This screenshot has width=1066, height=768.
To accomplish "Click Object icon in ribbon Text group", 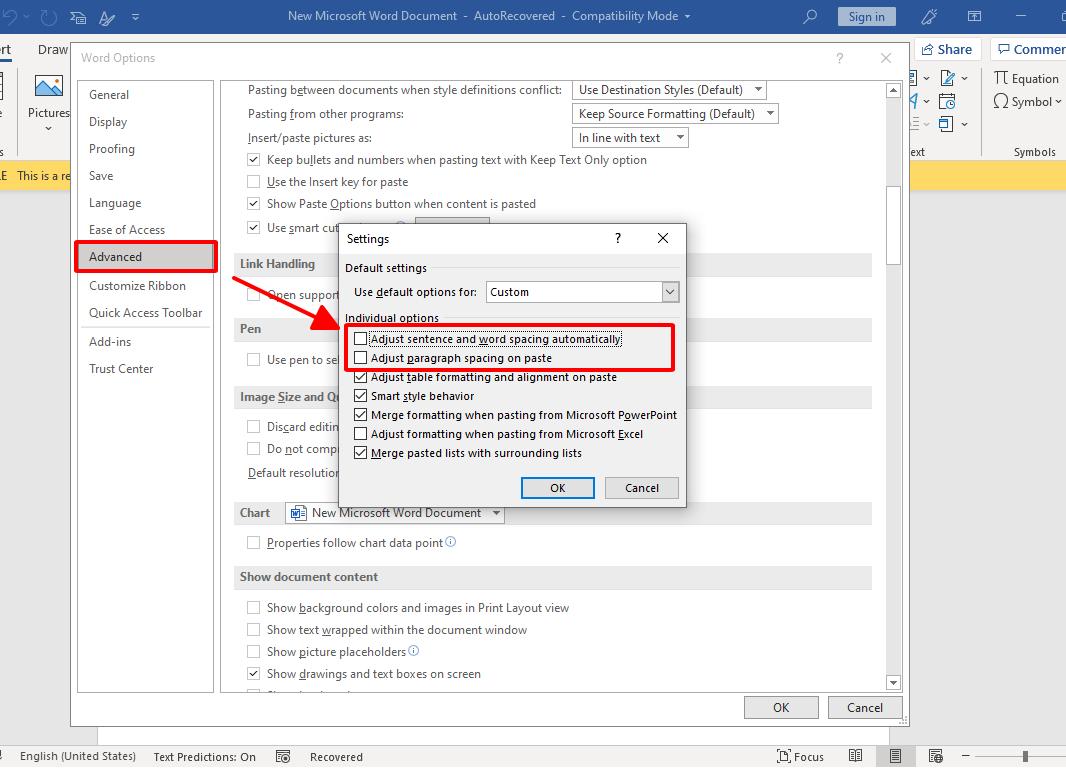I will (945, 124).
